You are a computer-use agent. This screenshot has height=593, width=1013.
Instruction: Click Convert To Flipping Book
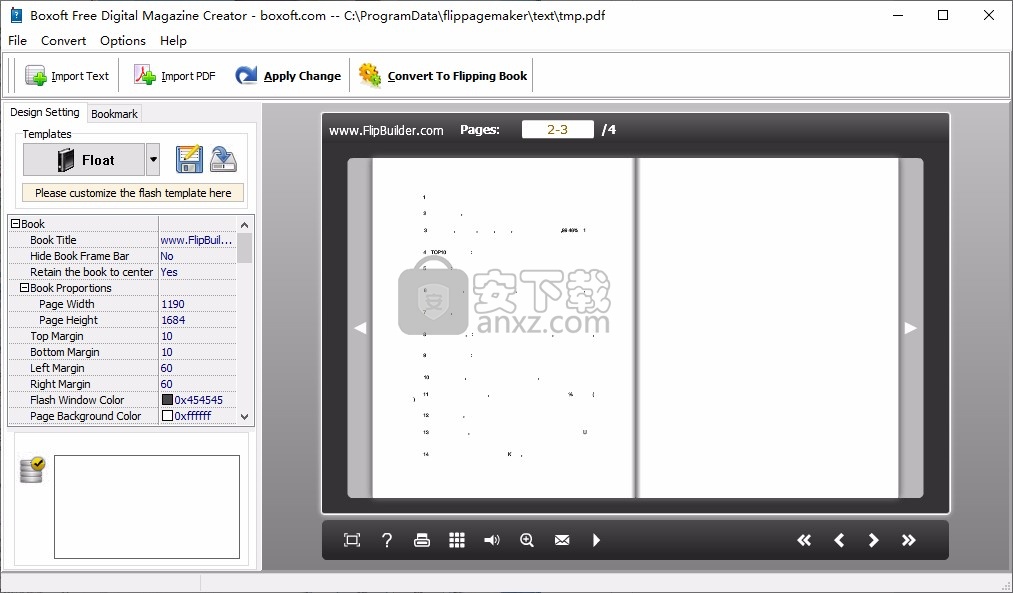pyautogui.click(x=443, y=76)
